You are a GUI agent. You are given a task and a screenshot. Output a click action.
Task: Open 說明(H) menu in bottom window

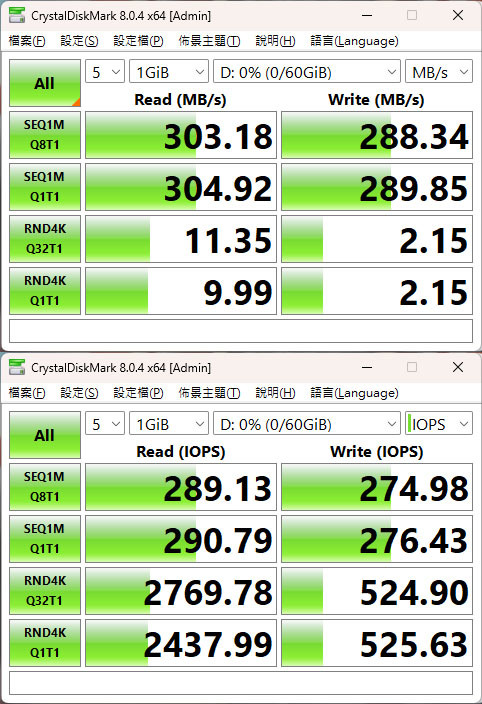(x=275, y=393)
